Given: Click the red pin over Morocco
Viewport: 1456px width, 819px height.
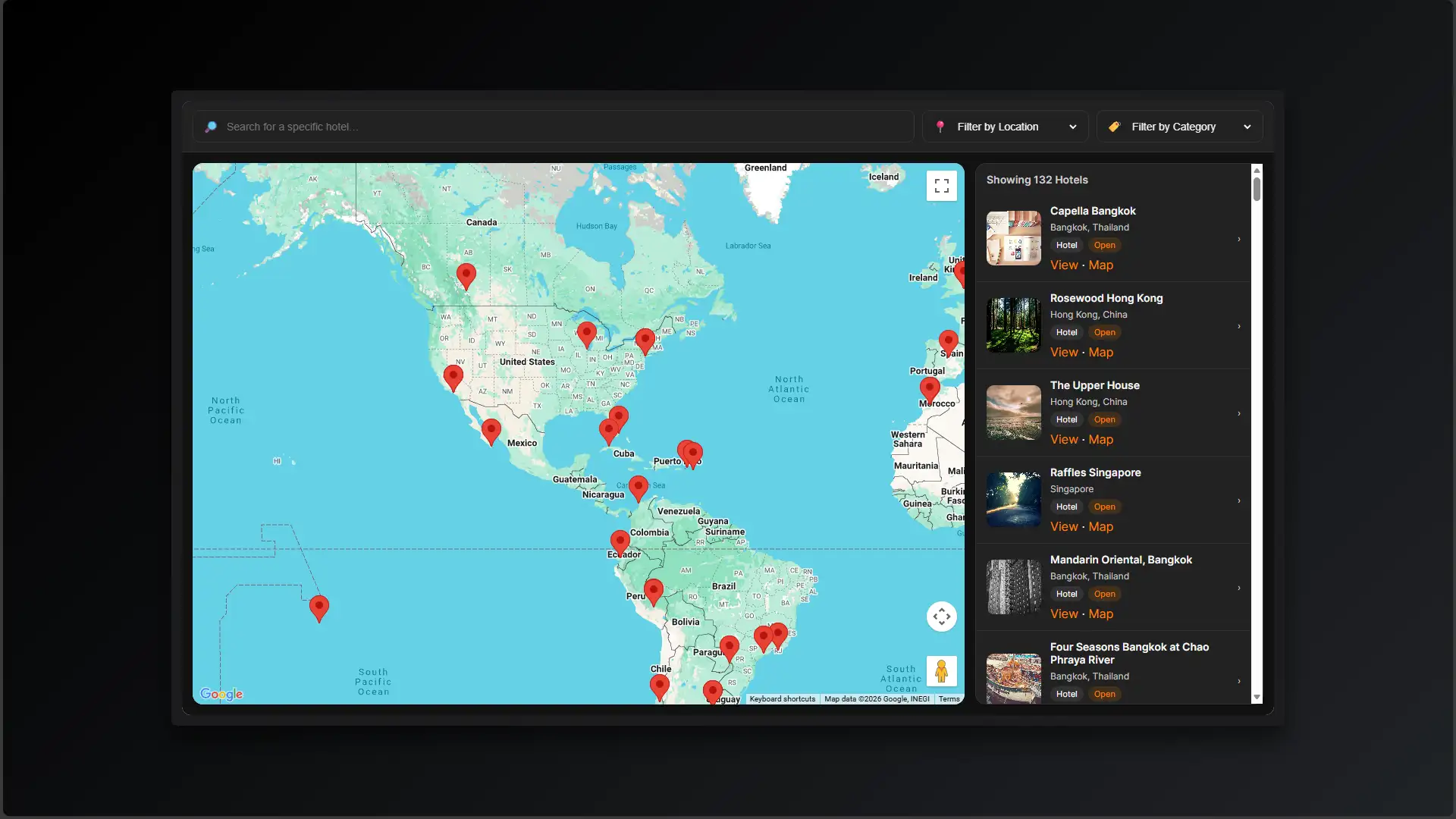Looking at the screenshot, I should coord(929,388).
